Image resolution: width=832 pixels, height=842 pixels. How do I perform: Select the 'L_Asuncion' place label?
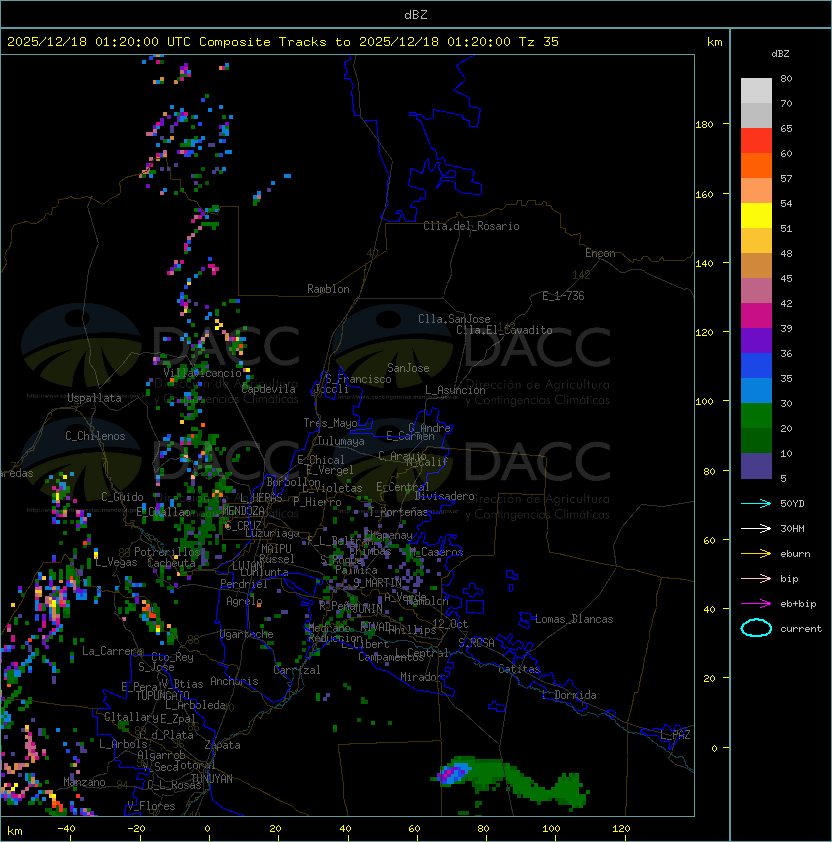[x=455, y=390]
